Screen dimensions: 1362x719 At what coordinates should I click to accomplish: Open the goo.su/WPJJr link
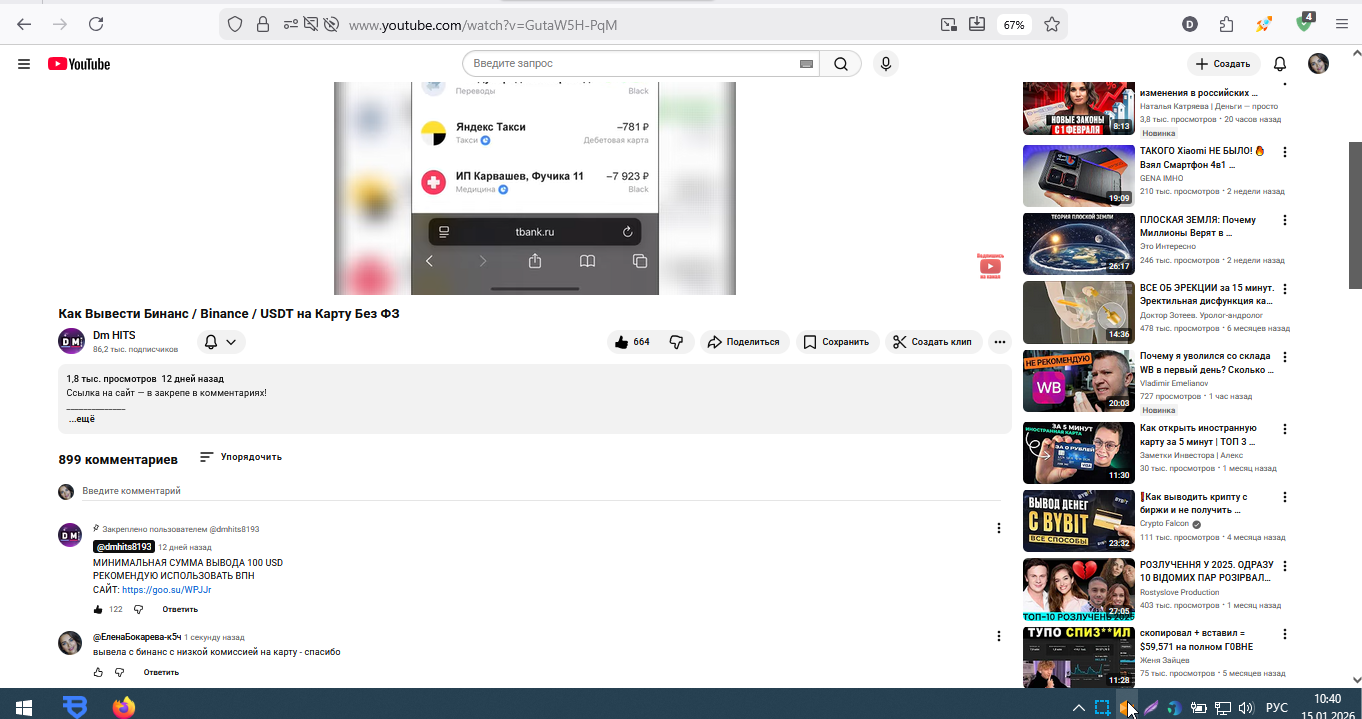tap(167, 590)
